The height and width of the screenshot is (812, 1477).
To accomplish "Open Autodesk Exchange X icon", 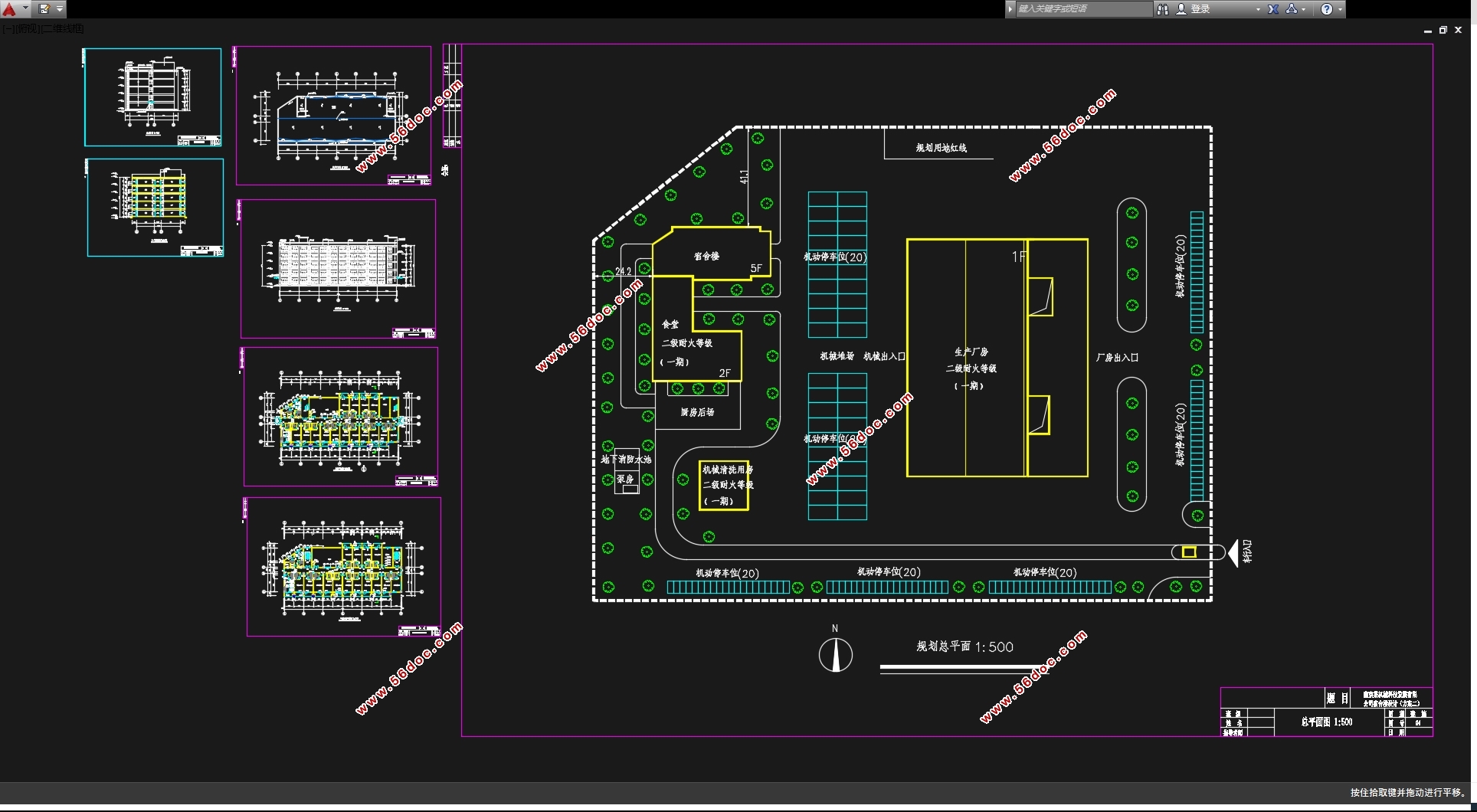I will (1273, 9).
